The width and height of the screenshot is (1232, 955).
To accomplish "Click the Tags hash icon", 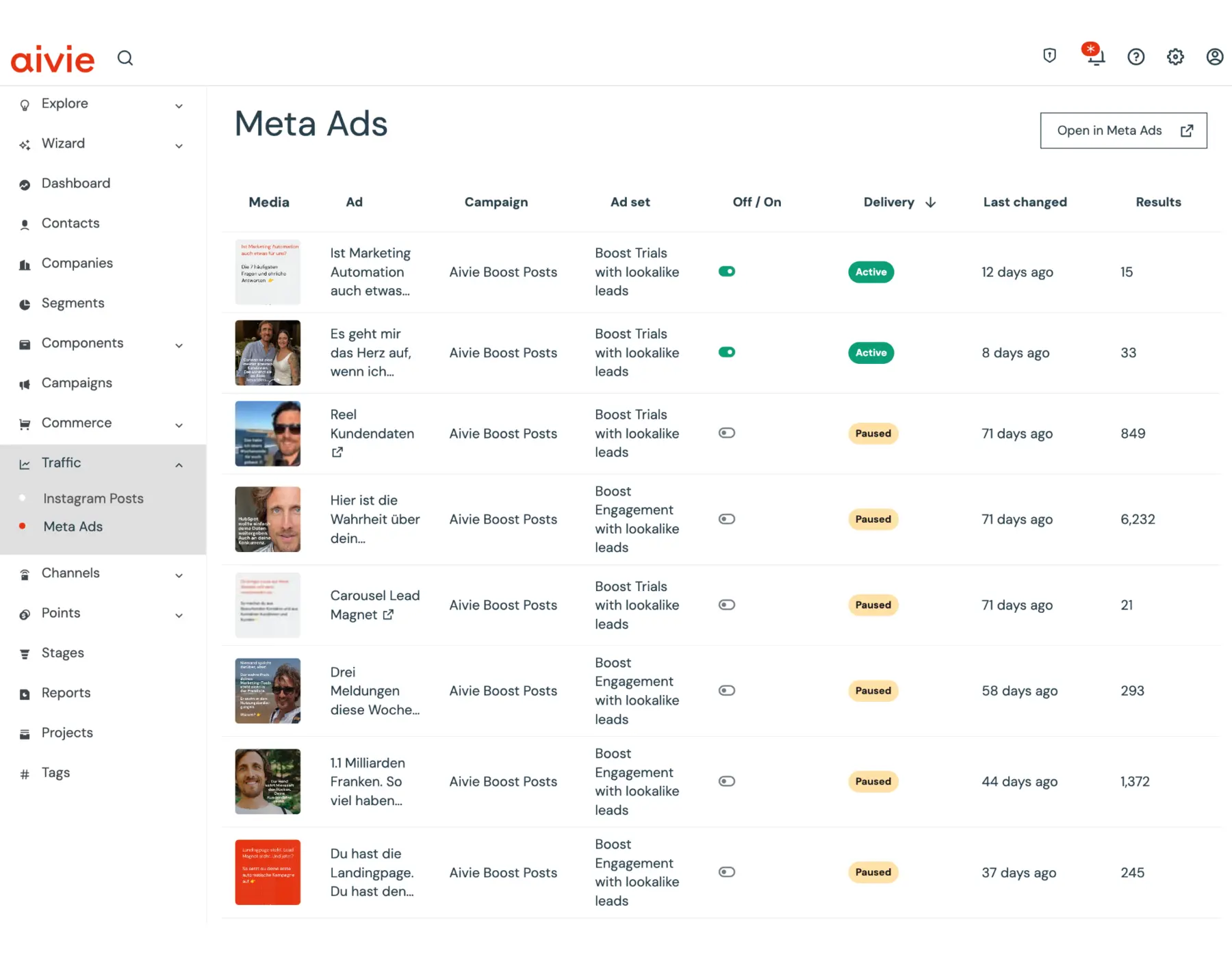I will click(25, 774).
